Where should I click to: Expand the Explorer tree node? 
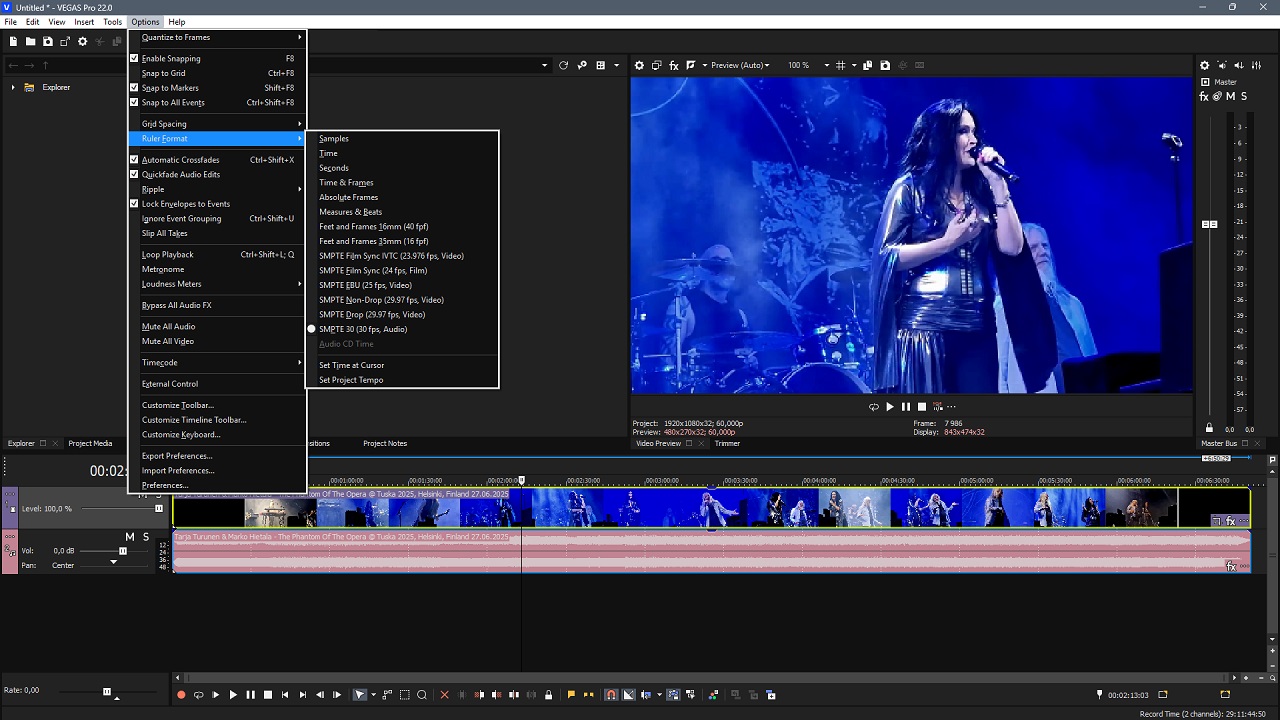(13, 88)
